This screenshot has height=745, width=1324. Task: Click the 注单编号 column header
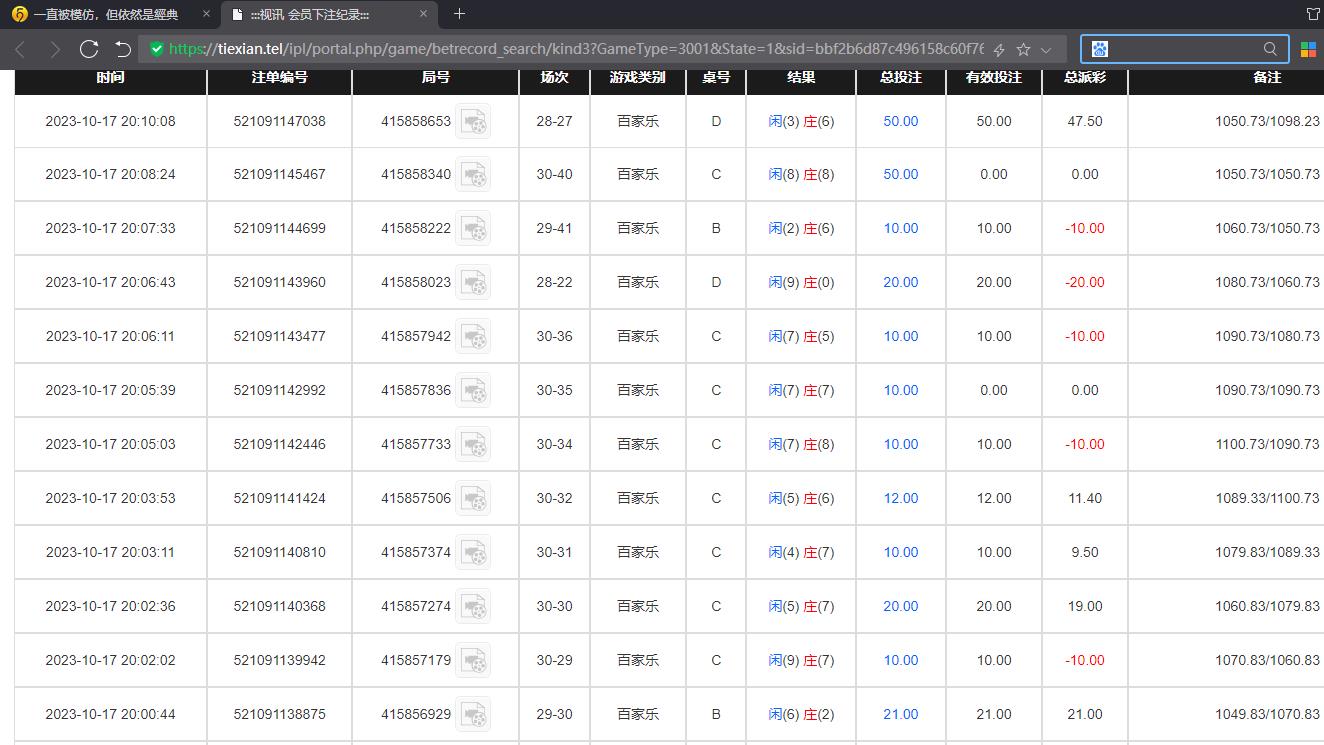pos(279,77)
